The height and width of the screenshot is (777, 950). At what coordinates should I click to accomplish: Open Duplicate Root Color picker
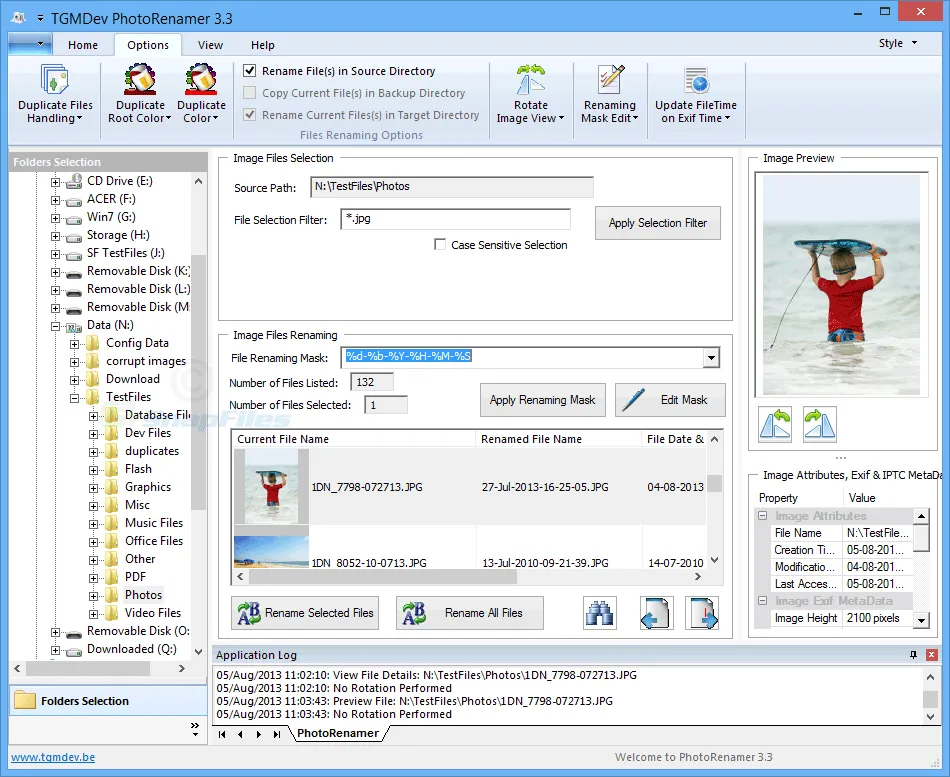(x=140, y=95)
